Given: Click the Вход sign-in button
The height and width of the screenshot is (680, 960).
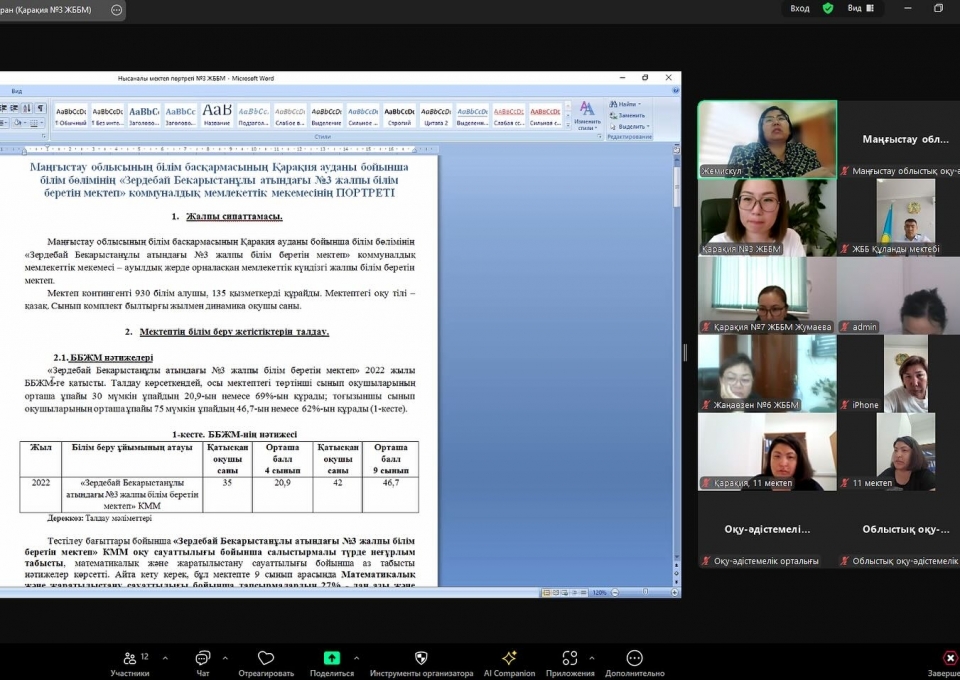Looking at the screenshot, I should [800, 9].
